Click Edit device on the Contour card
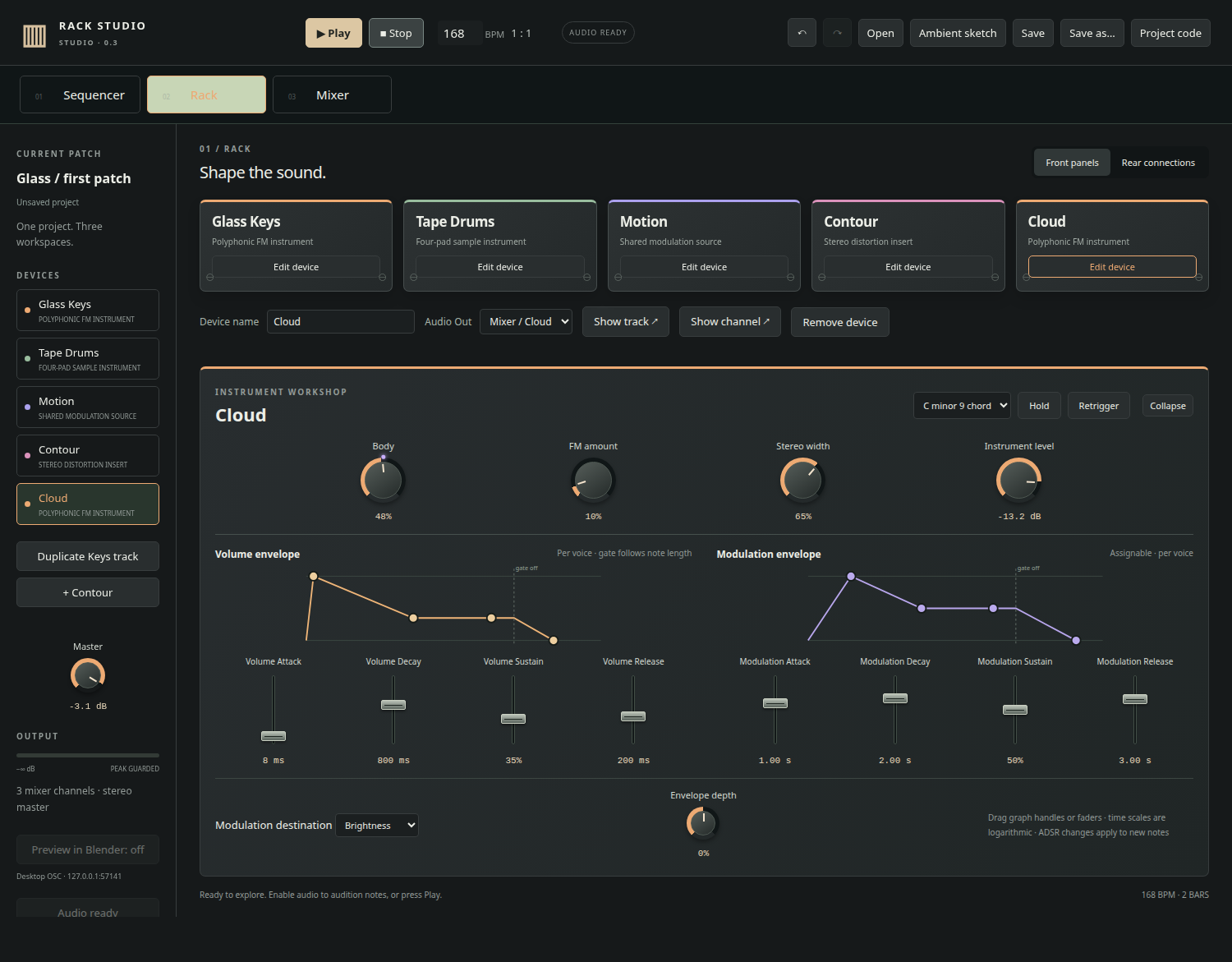The height and width of the screenshot is (962, 1232). pyautogui.click(x=908, y=267)
